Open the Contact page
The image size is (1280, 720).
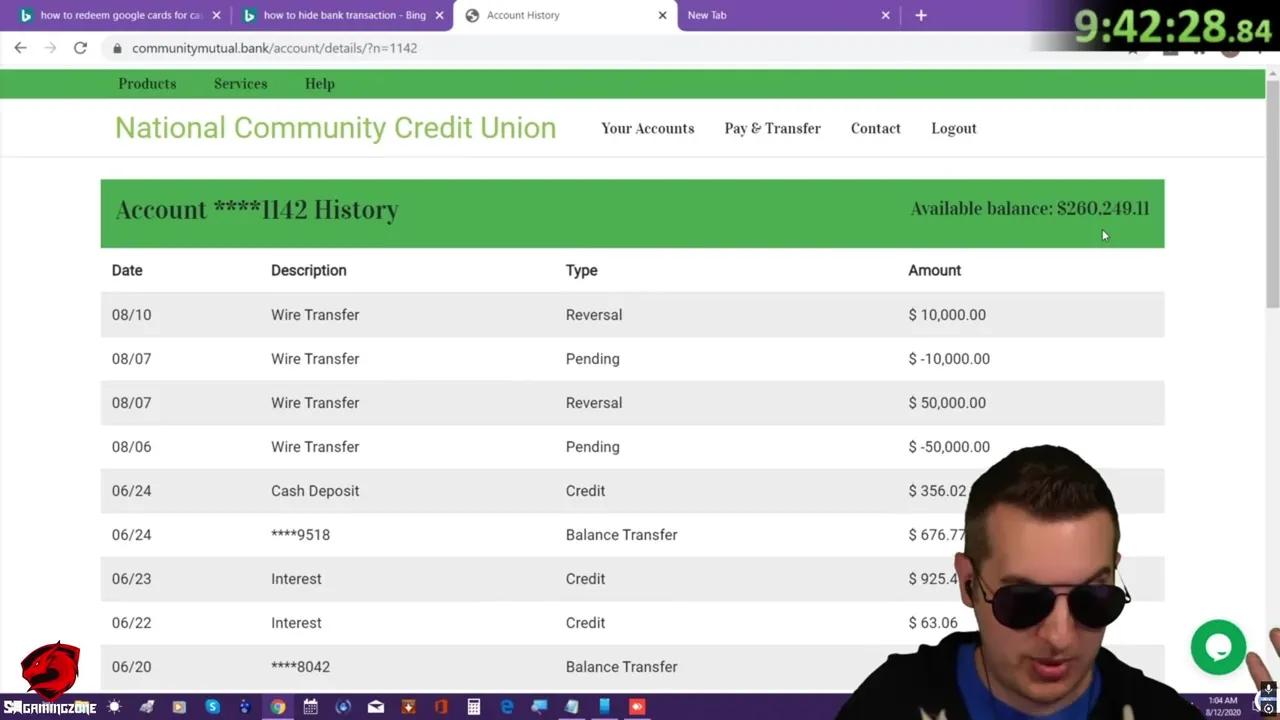[875, 128]
